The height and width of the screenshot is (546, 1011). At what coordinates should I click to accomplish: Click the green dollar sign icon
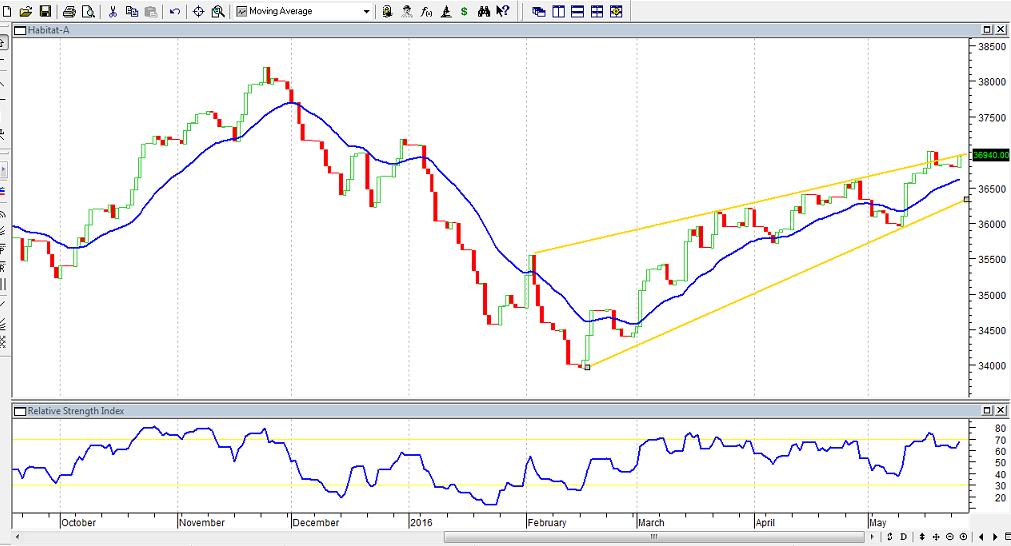coord(464,12)
